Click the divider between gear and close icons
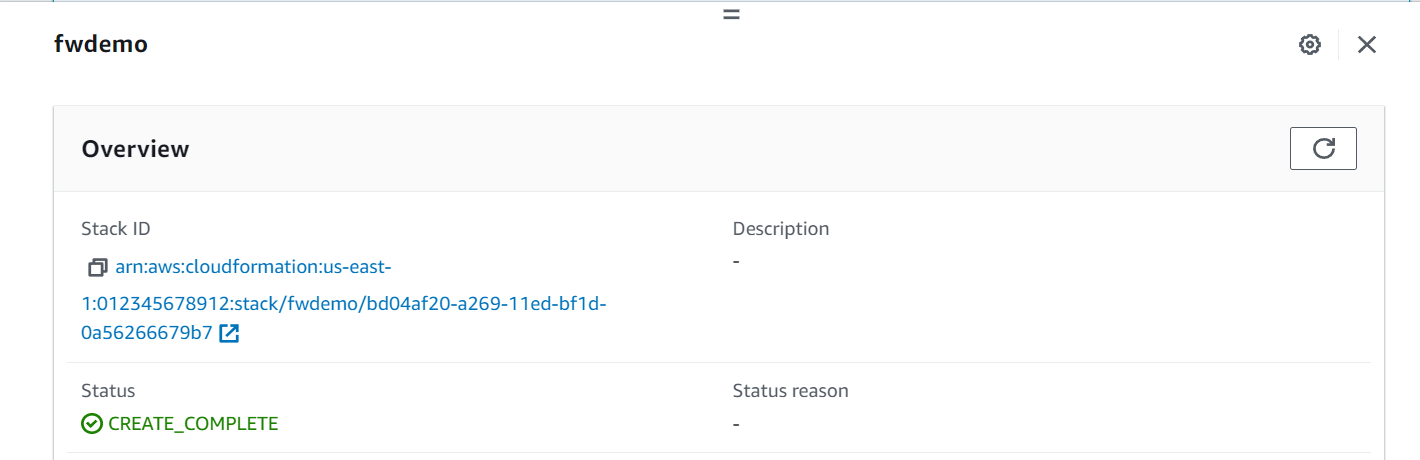The height and width of the screenshot is (460, 1420). tap(1338, 45)
